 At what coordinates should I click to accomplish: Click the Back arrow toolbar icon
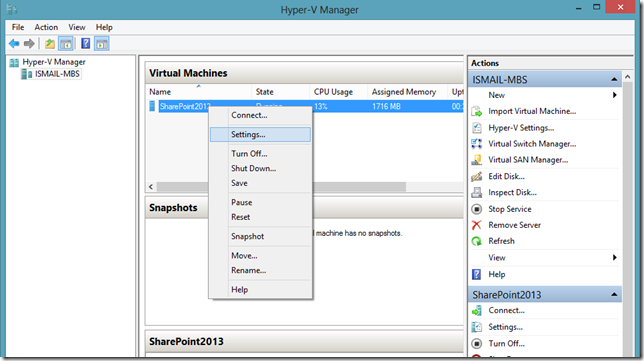(x=14, y=43)
